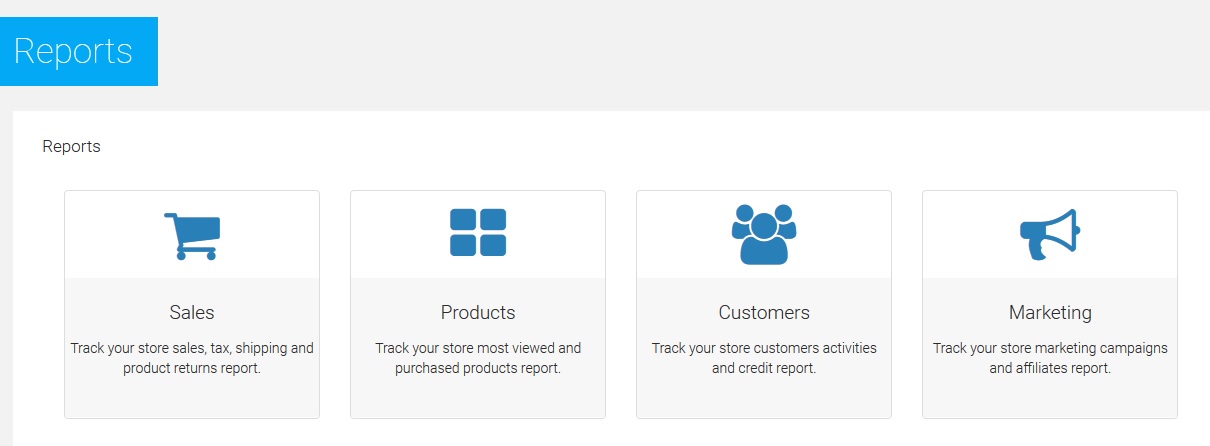Click the Reports section heading in the panel
Viewport: 1210px width, 446px height.
[x=71, y=147]
